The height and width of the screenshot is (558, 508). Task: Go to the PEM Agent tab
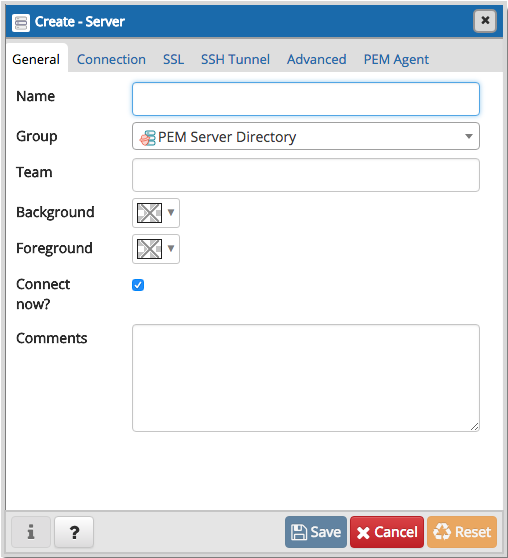(x=396, y=59)
